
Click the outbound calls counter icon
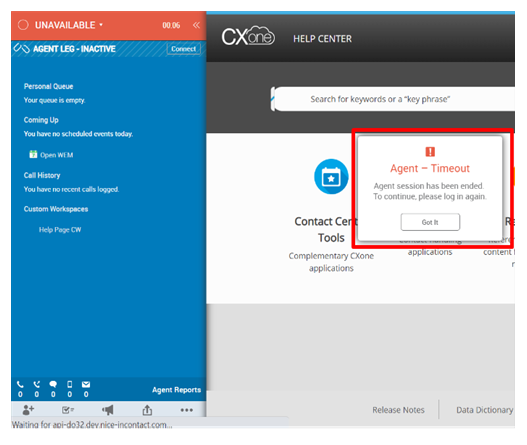(37, 385)
